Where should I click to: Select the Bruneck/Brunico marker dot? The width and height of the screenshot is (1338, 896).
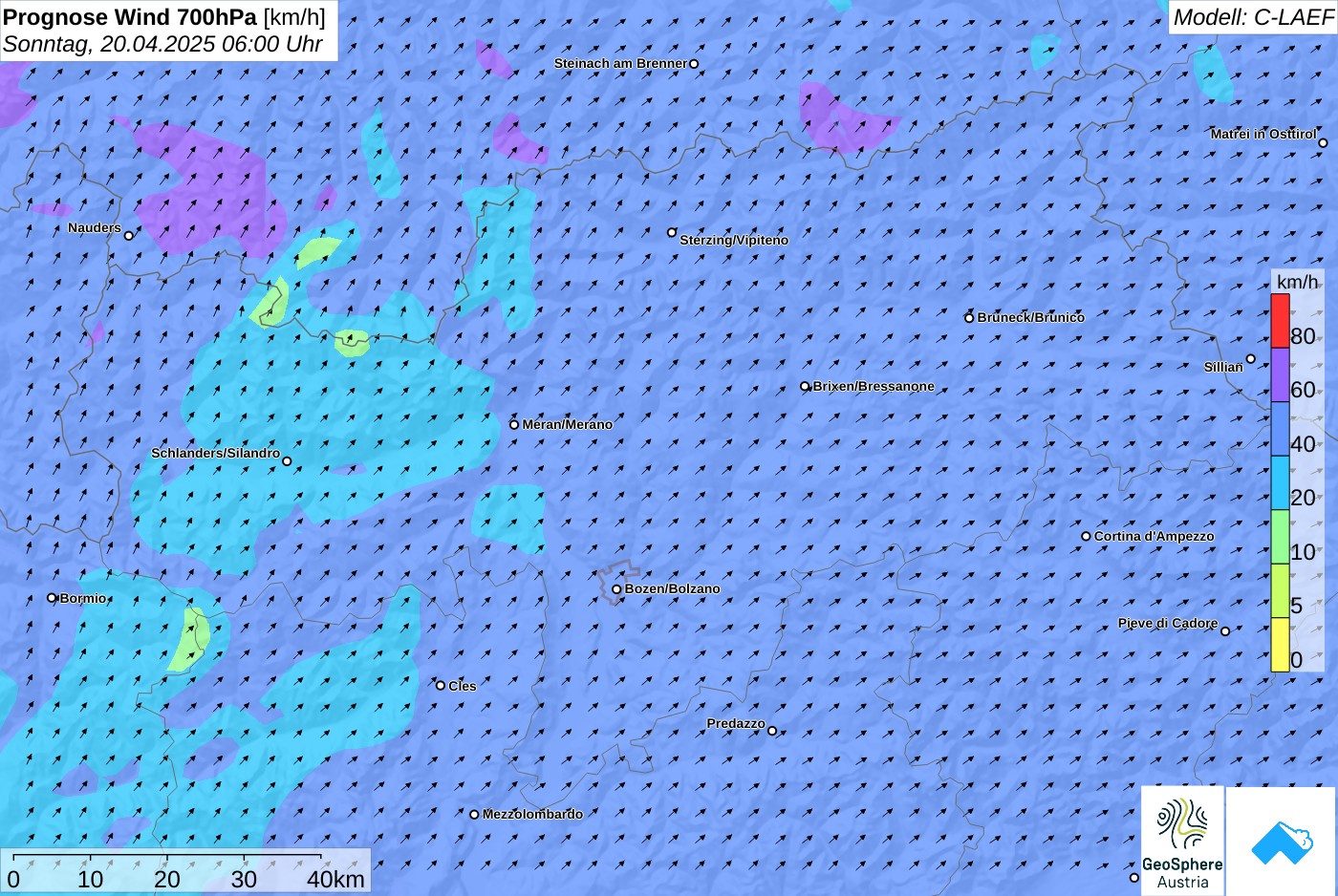click(x=969, y=318)
